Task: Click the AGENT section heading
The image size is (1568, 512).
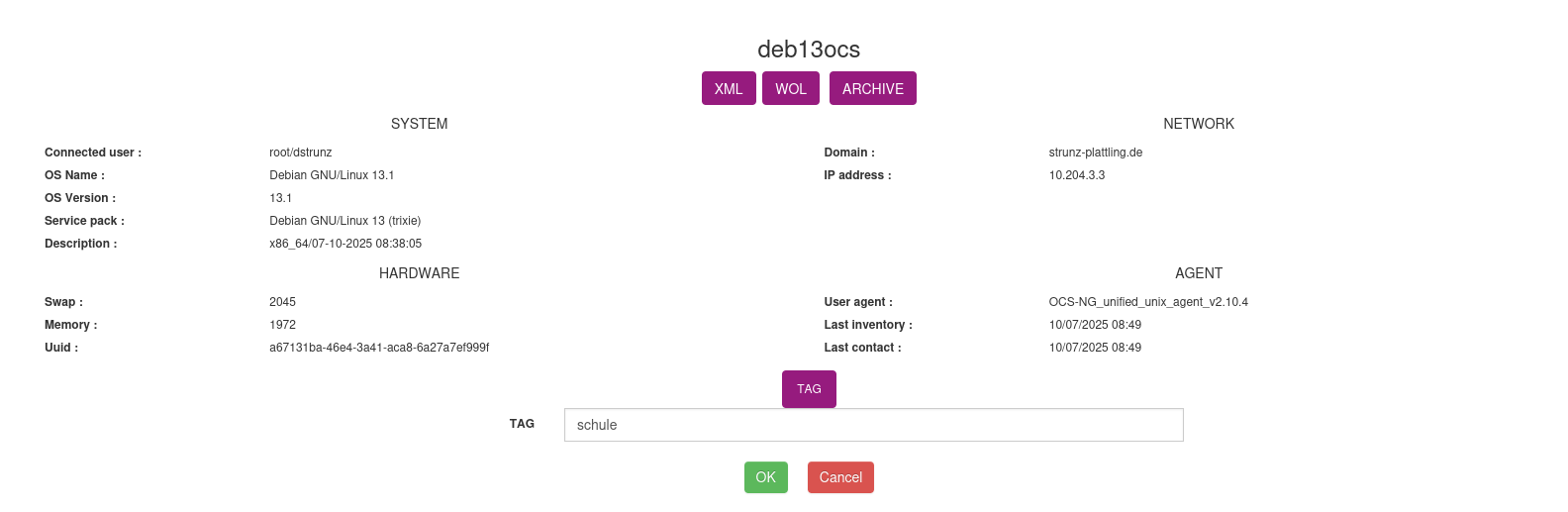Action: (1199, 273)
